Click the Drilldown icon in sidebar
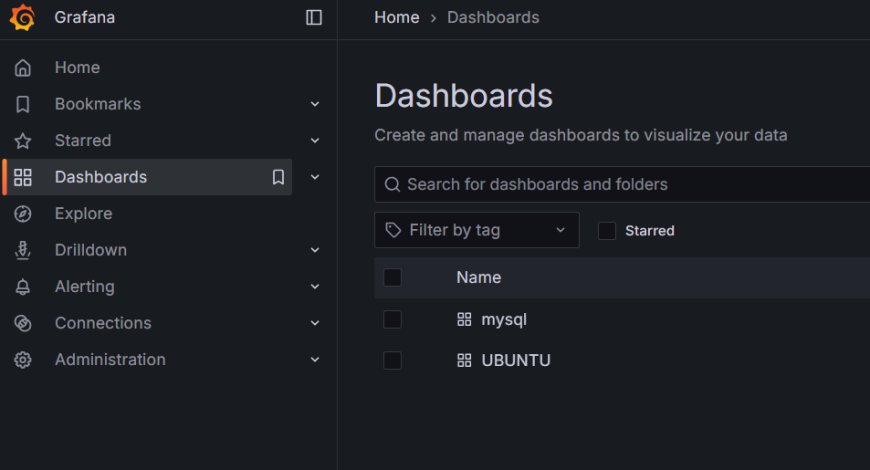 23,250
